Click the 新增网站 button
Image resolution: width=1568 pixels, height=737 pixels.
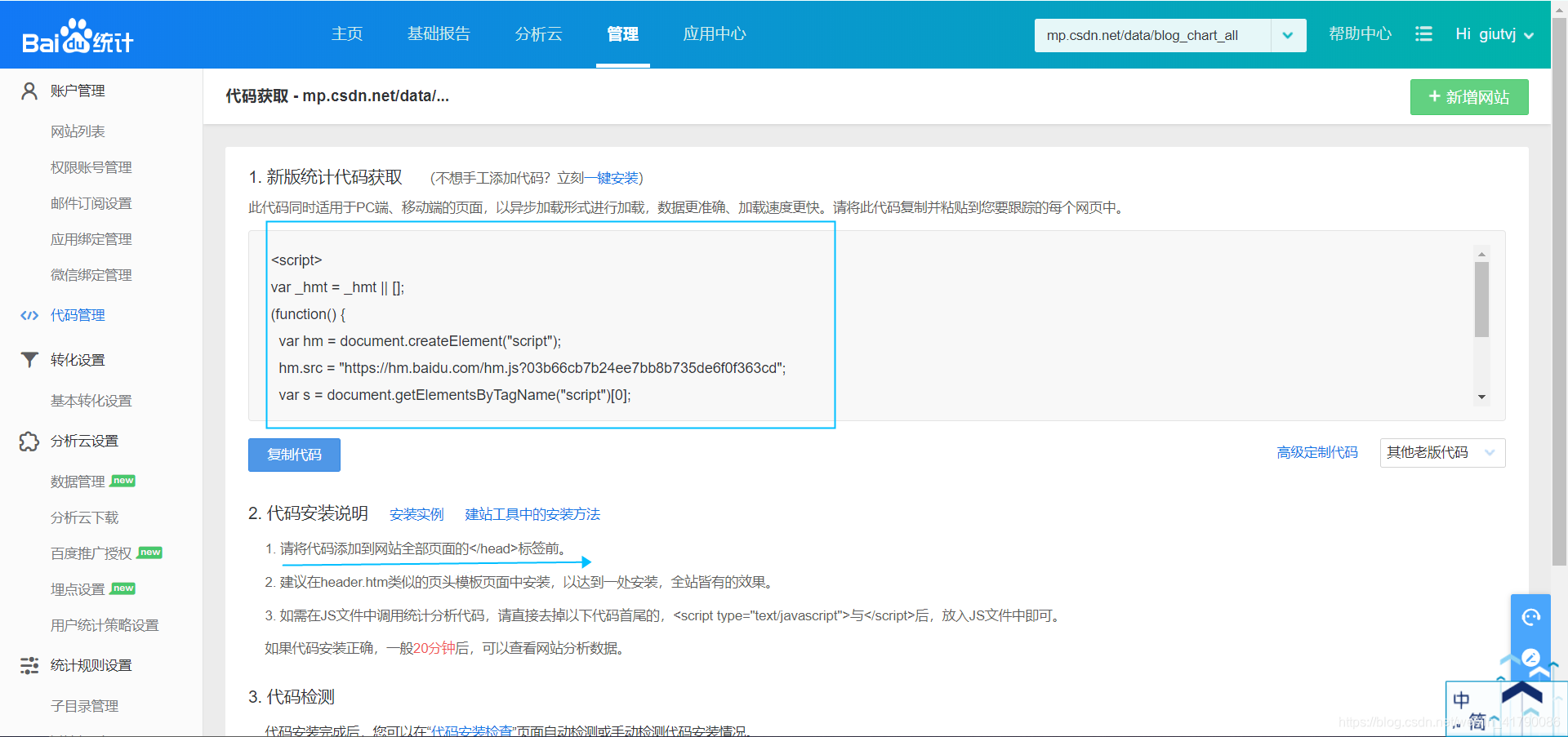point(1469,97)
